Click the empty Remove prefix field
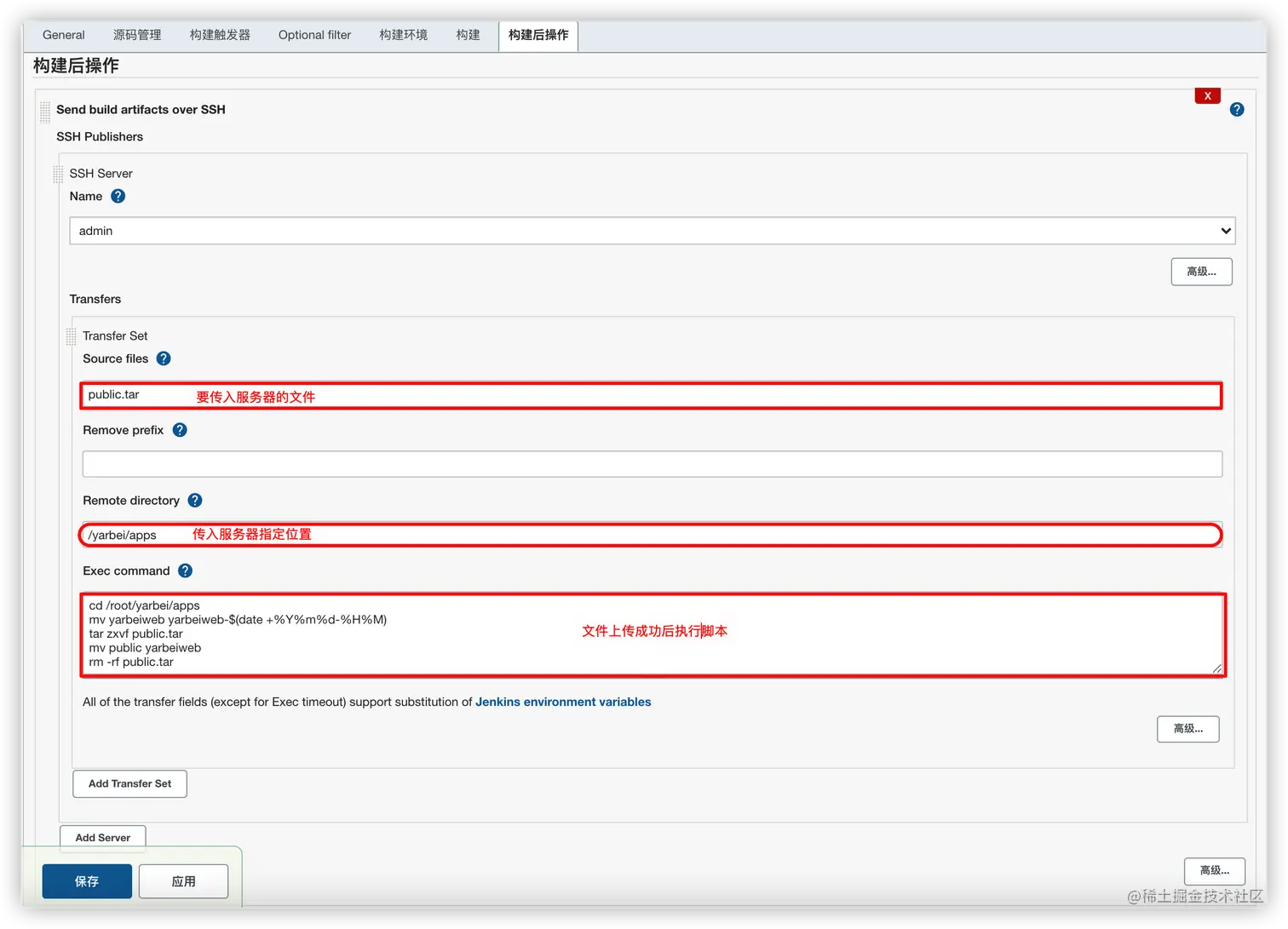The width and height of the screenshot is (1288, 929). [x=652, y=464]
